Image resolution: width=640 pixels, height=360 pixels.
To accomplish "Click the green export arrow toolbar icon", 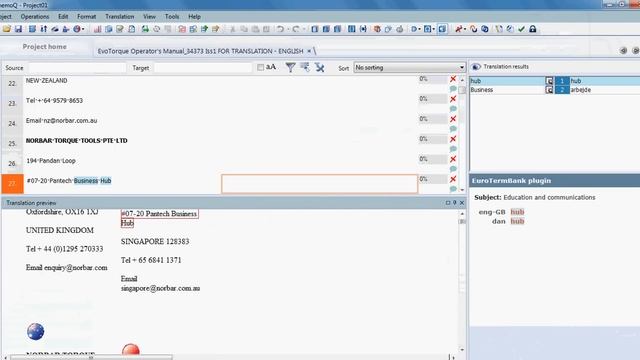I will 204,29.
